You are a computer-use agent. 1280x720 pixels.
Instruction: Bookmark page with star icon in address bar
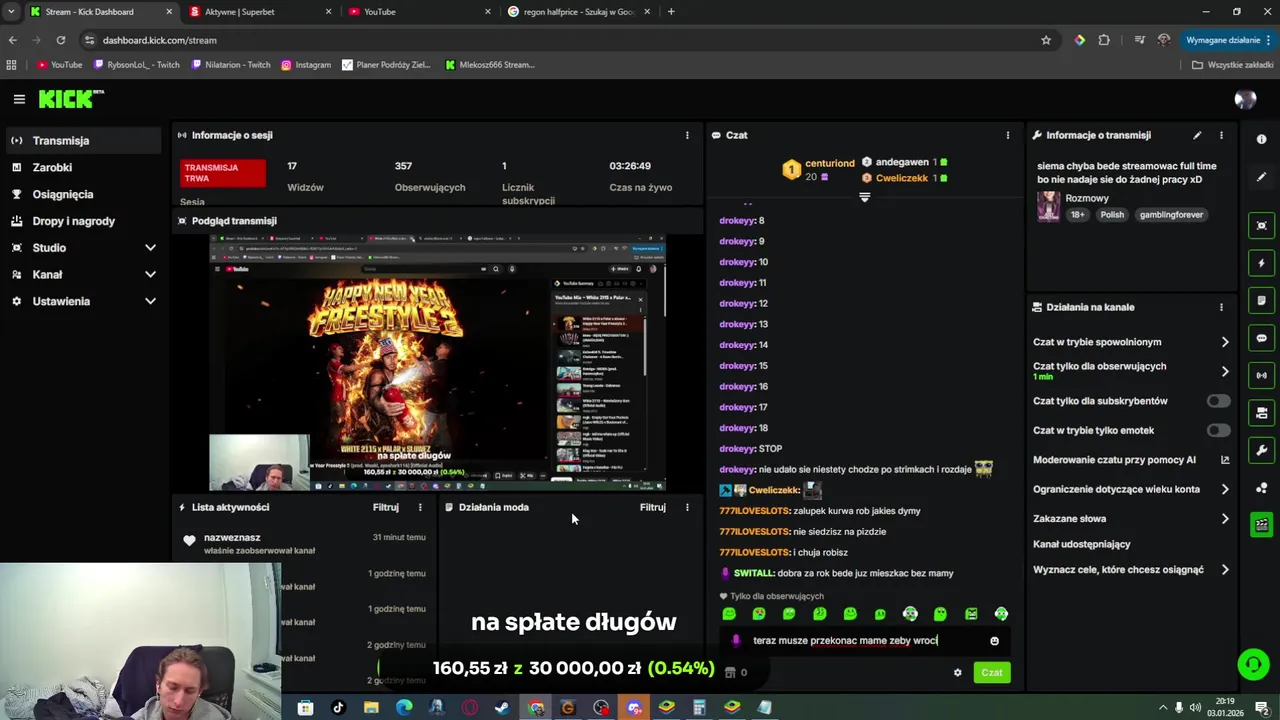(1046, 40)
